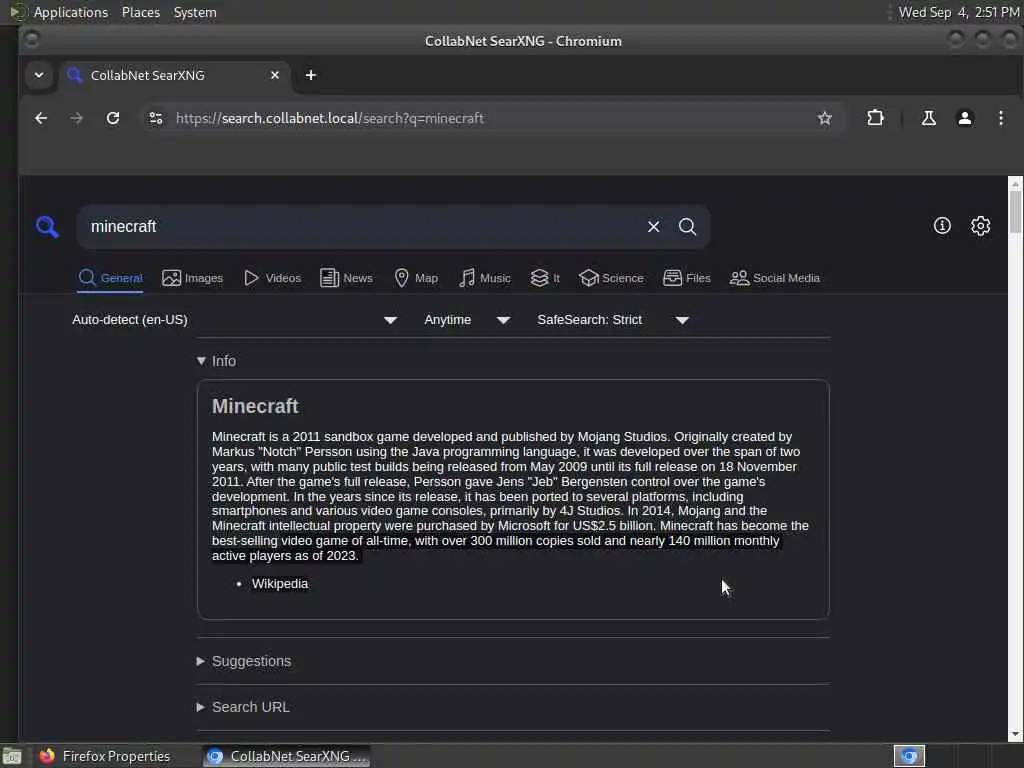Submit search with the magnifier button
The width and height of the screenshot is (1024, 768).
687,227
